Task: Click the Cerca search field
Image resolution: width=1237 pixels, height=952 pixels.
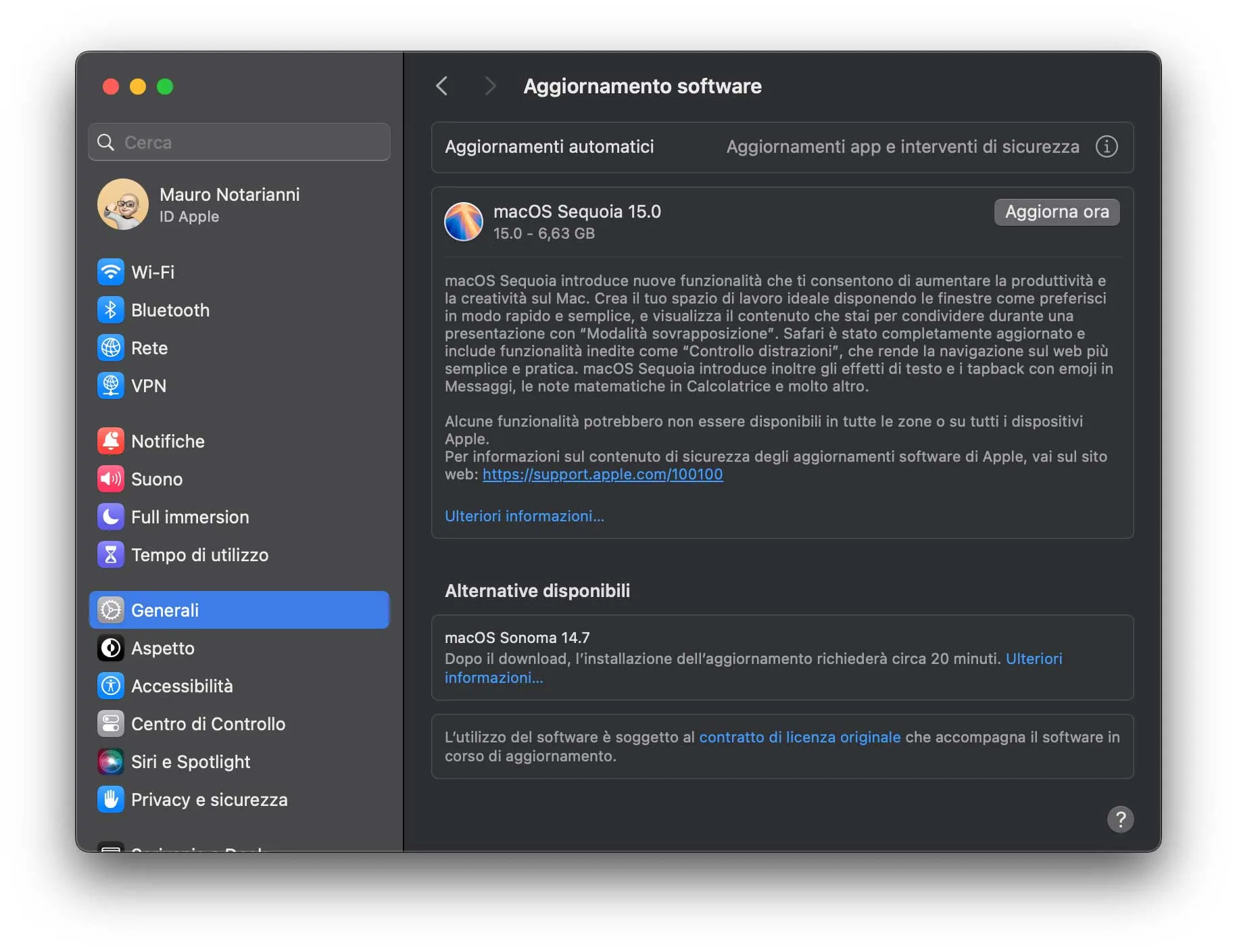Action: point(239,142)
